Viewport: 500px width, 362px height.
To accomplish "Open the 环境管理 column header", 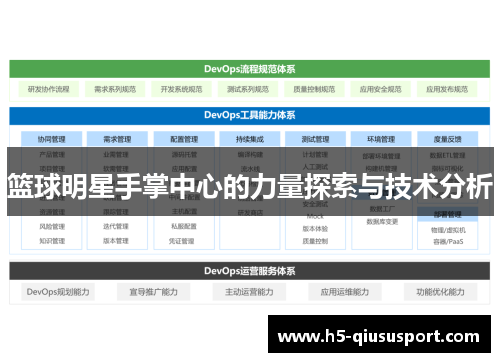I will (381, 139).
